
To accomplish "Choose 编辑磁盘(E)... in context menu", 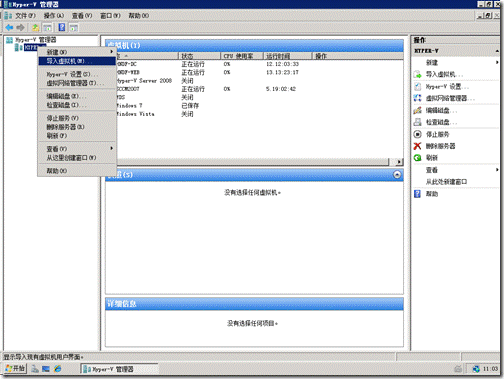I will (x=77, y=96).
